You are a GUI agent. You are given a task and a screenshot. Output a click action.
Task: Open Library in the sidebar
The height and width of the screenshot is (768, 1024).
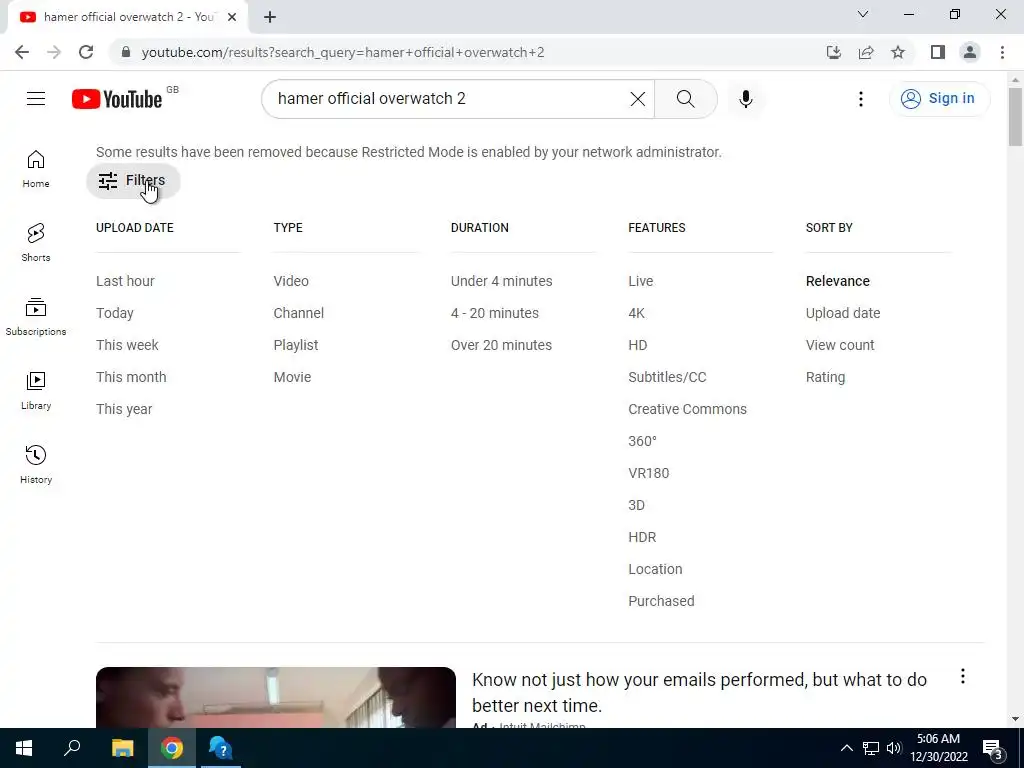pyautogui.click(x=36, y=391)
